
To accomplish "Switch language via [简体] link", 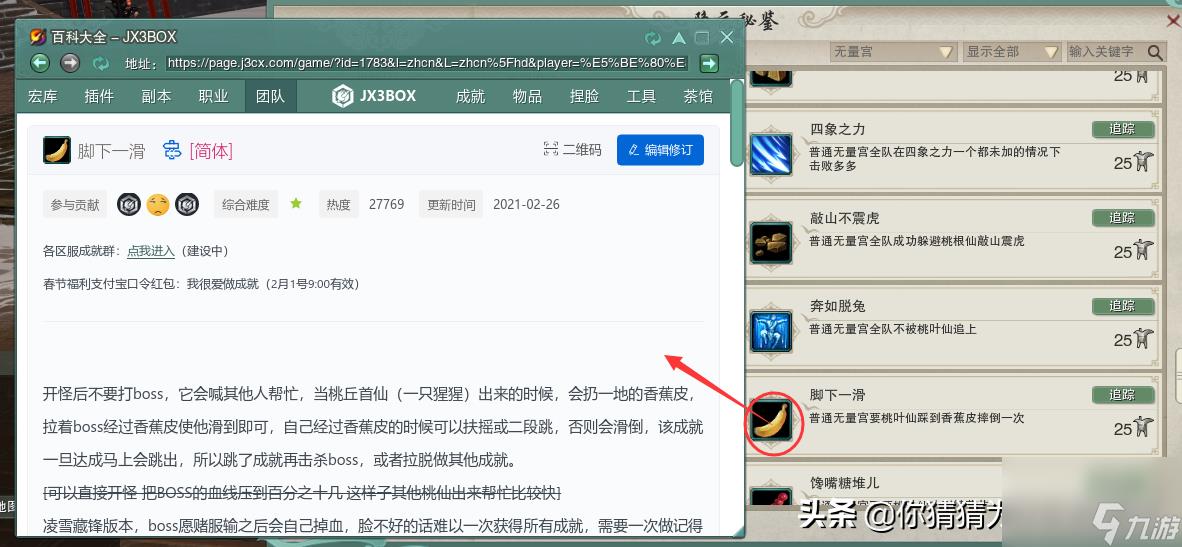I will point(211,151).
